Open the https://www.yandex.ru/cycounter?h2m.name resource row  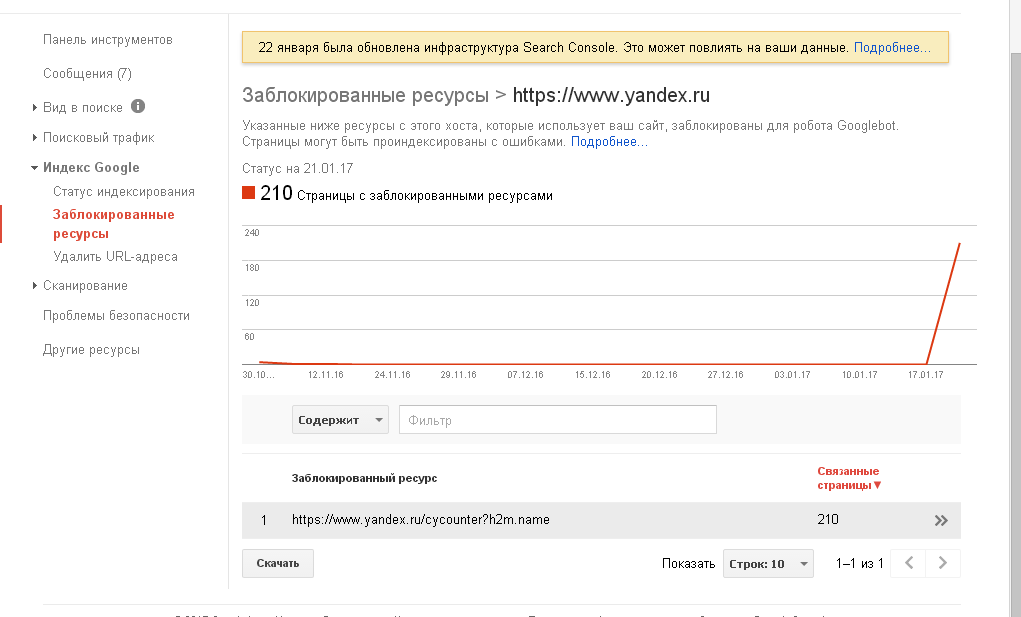coord(601,520)
